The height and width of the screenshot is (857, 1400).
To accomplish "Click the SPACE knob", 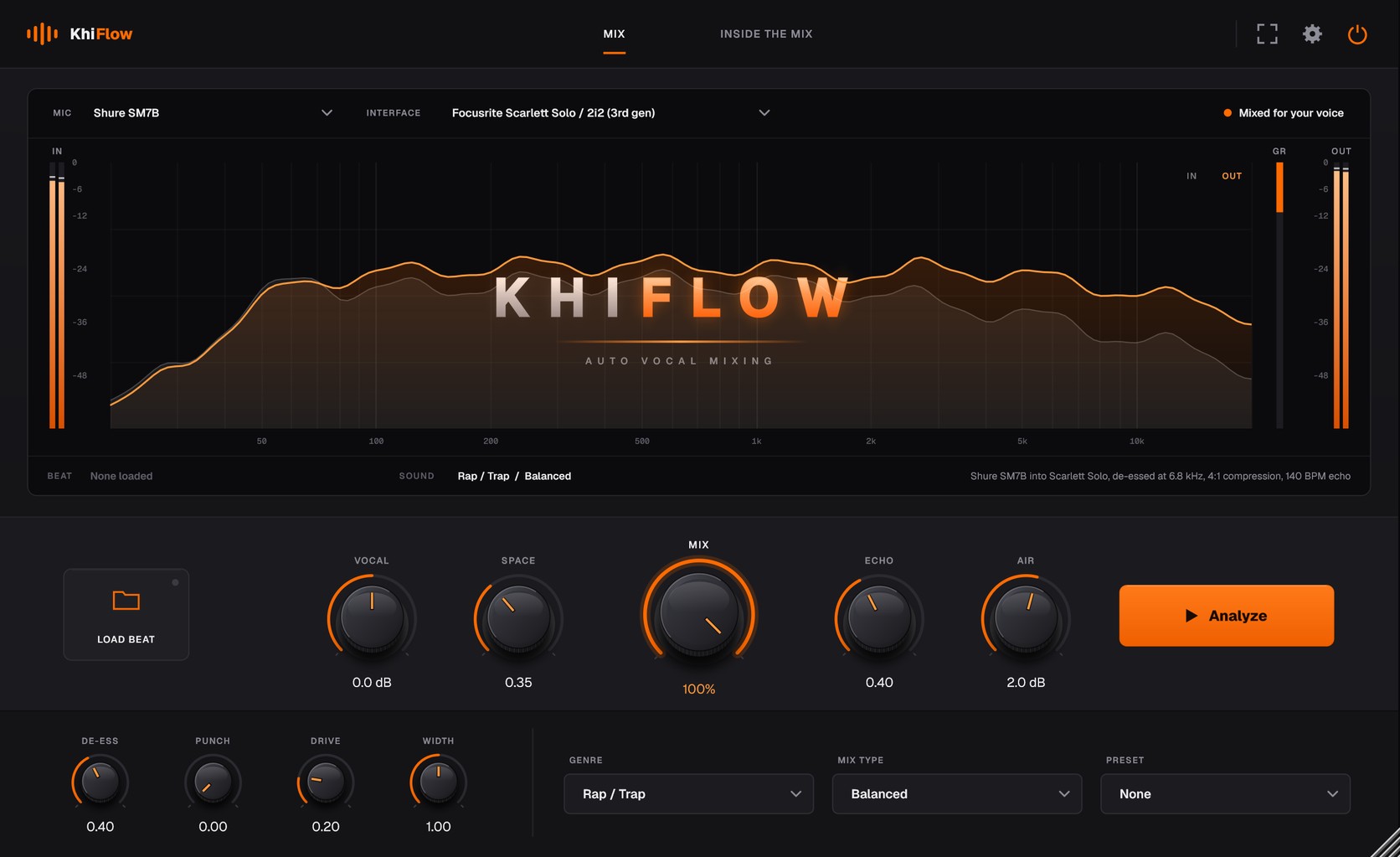I will tap(518, 618).
